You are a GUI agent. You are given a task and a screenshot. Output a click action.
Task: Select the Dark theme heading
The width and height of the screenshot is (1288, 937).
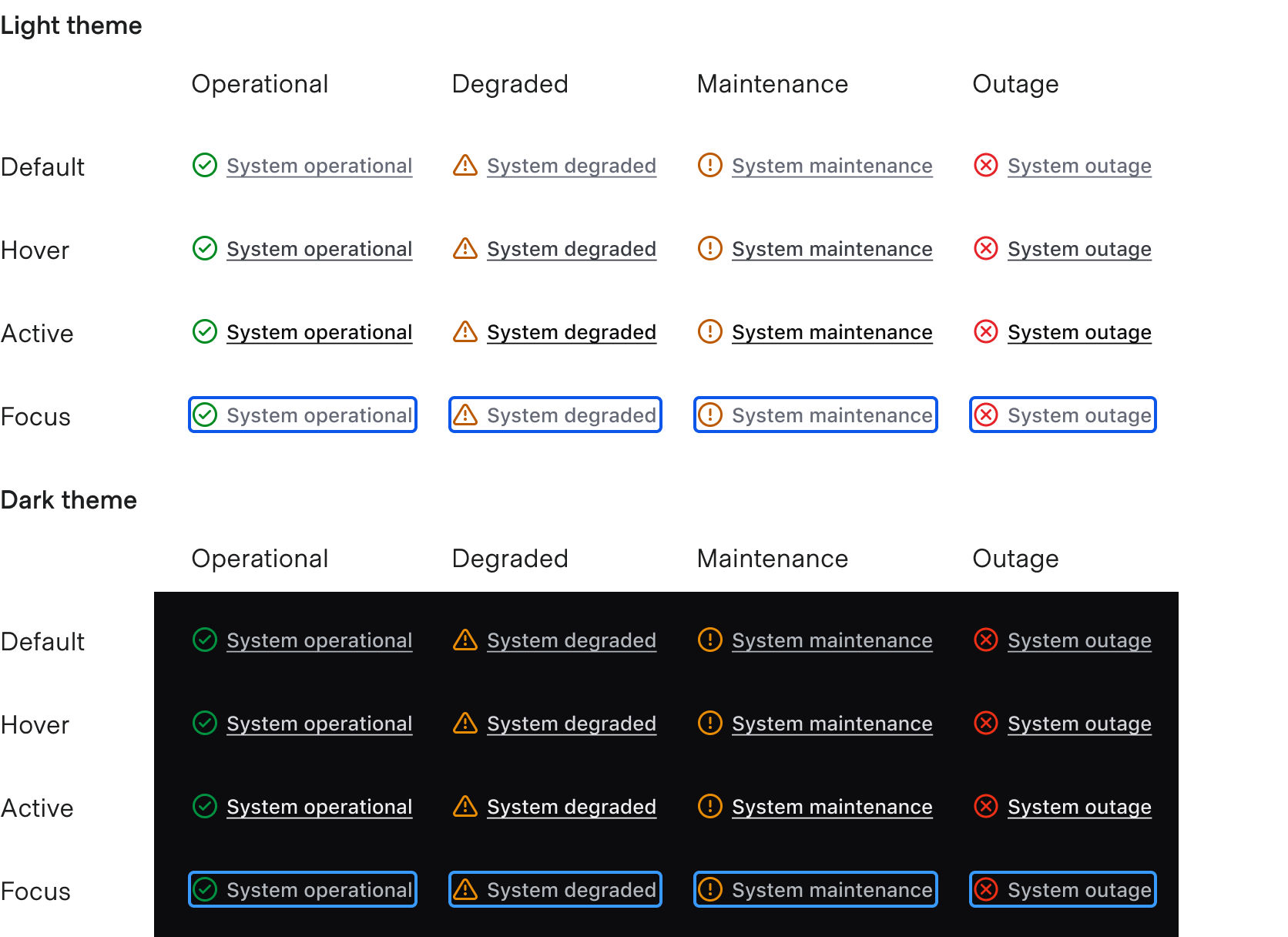[x=69, y=500]
